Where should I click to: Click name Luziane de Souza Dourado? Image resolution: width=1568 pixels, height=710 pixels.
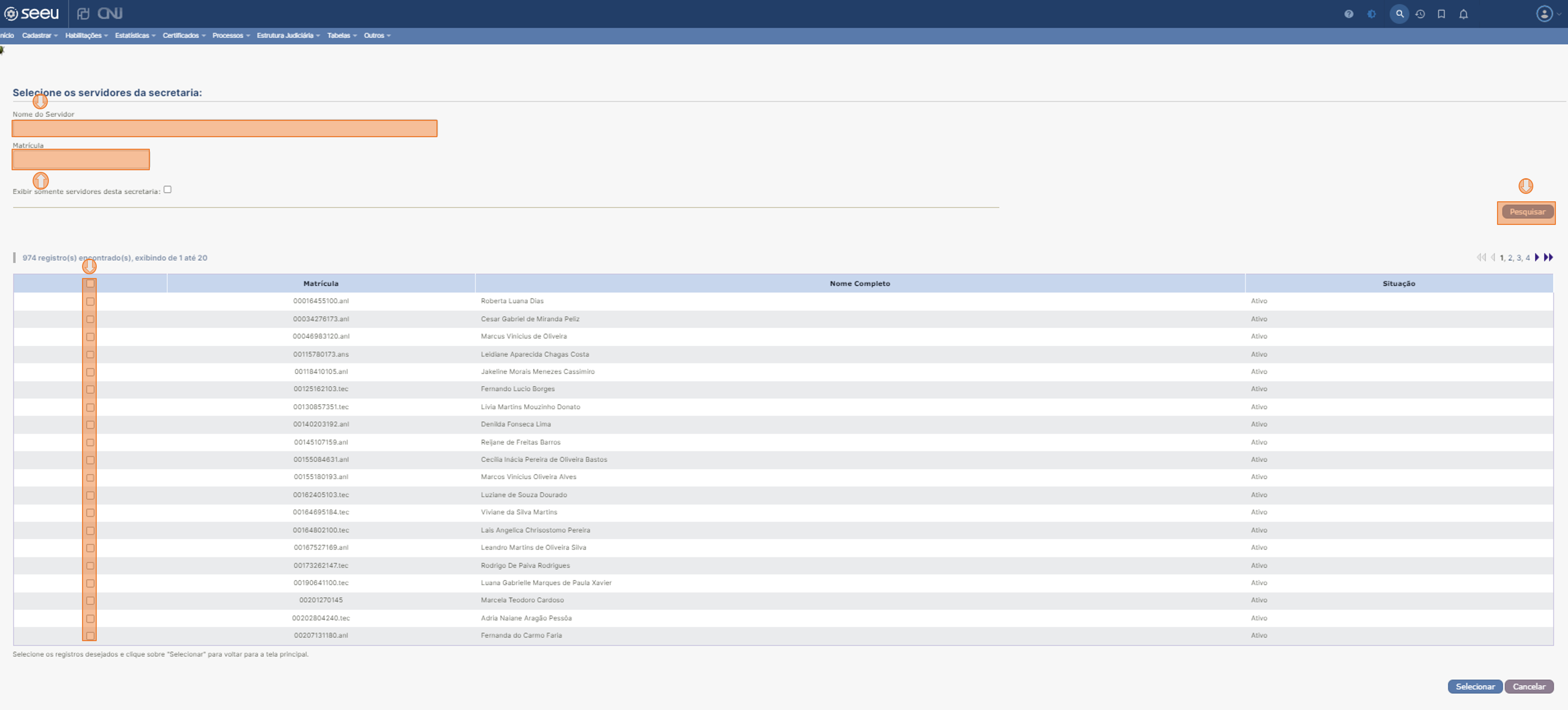click(524, 495)
